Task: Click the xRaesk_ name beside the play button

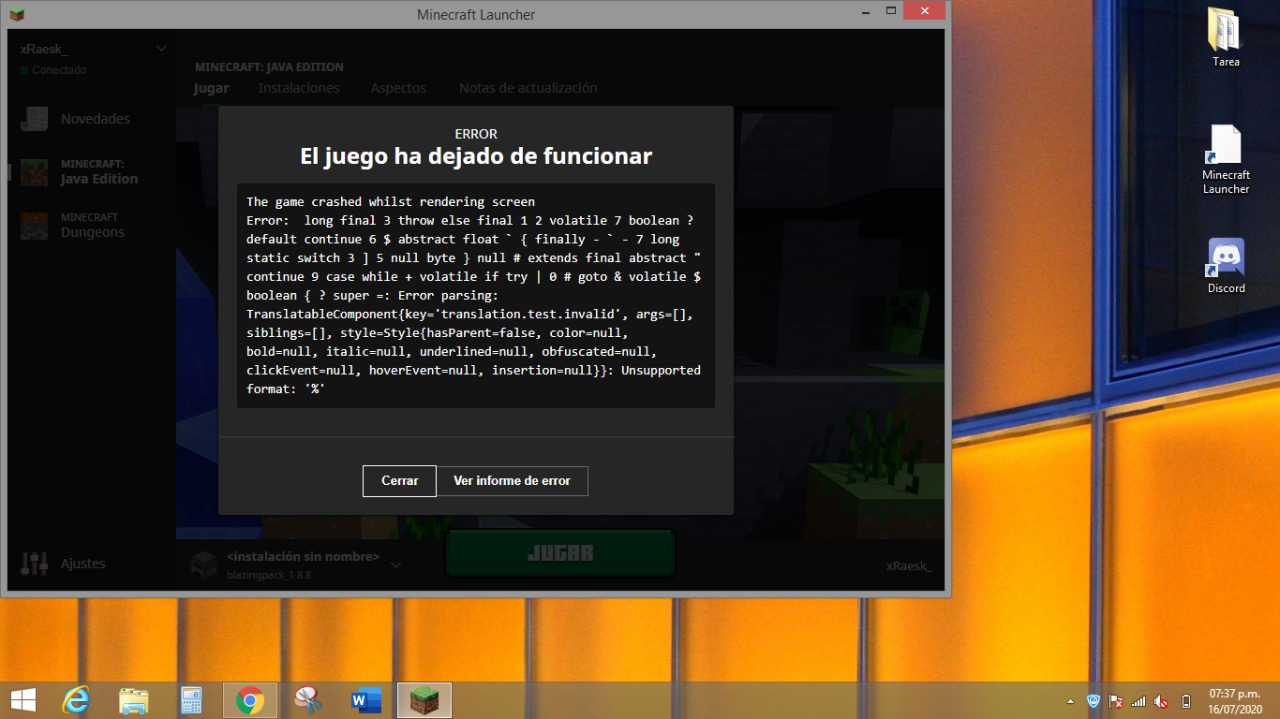Action: 908,566
